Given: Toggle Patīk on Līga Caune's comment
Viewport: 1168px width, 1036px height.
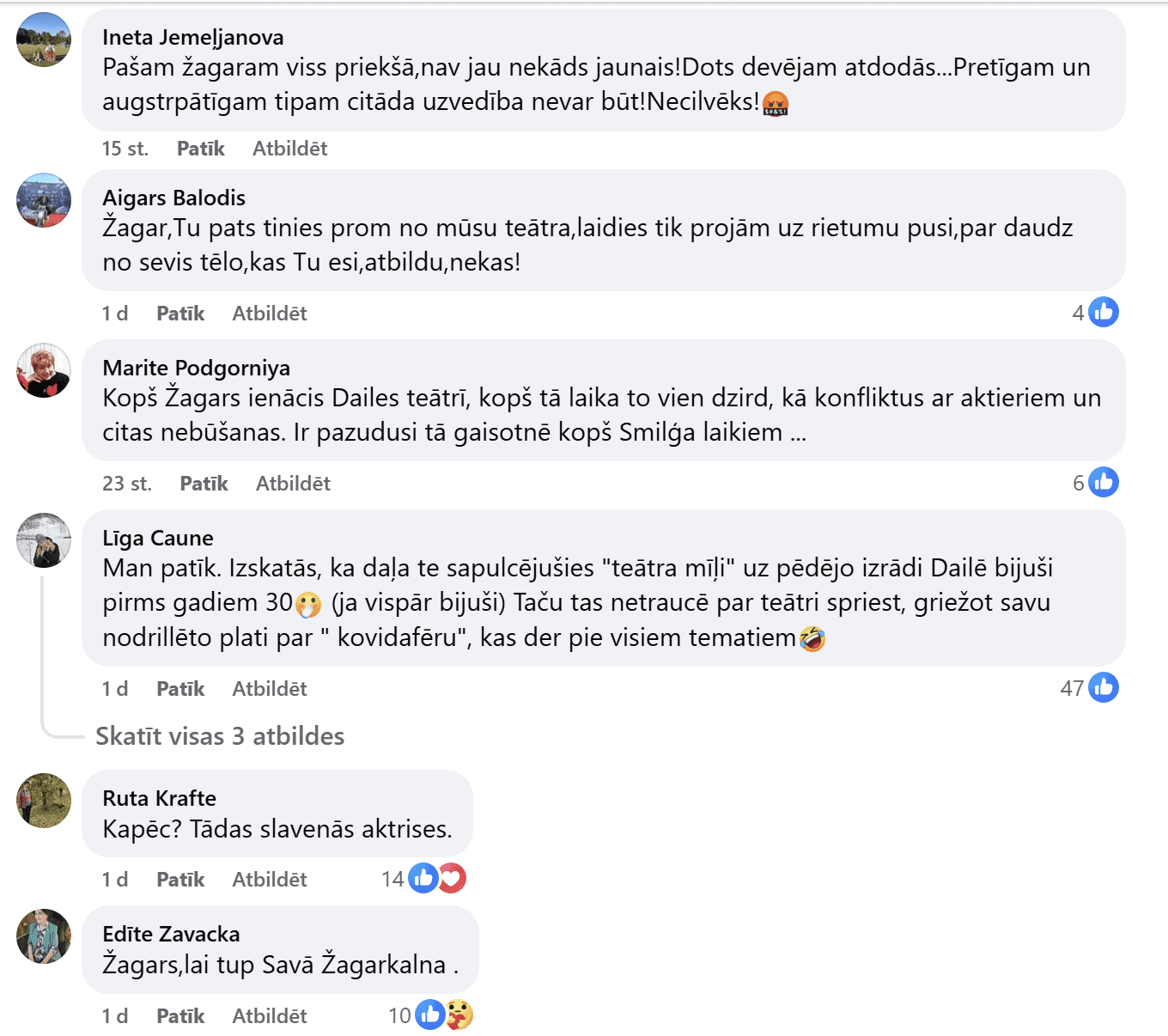Looking at the screenshot, I should 180,689.
